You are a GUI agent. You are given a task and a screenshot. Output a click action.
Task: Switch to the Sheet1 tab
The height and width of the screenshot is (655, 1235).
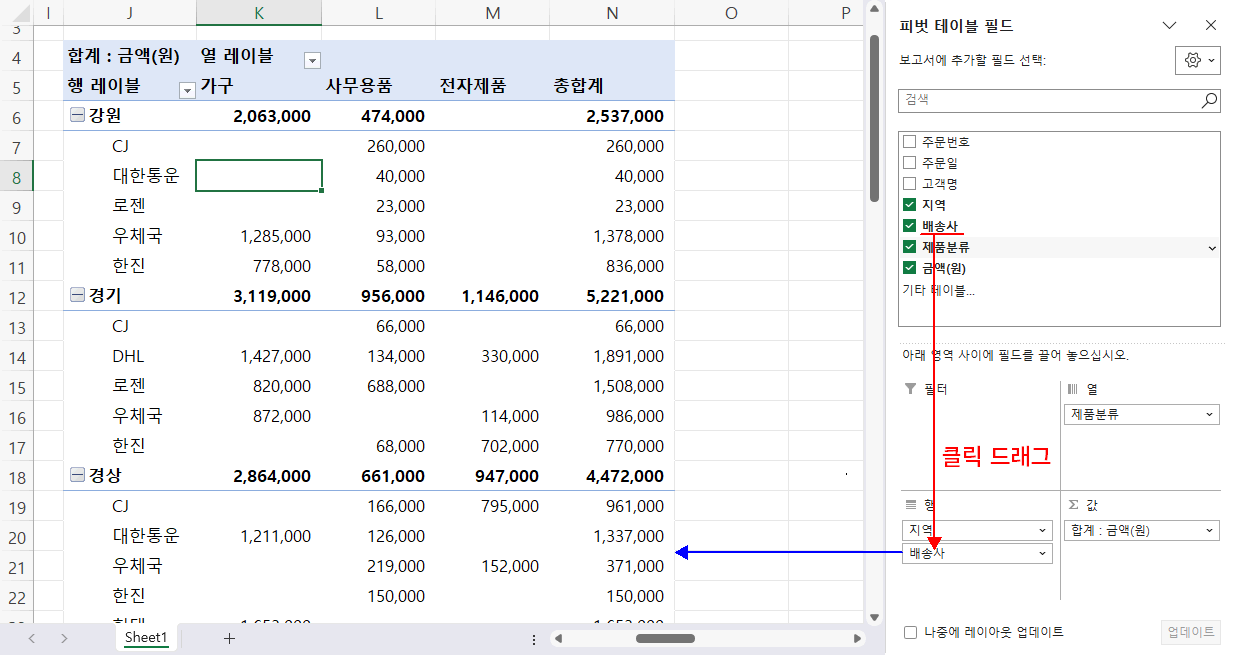146,637
